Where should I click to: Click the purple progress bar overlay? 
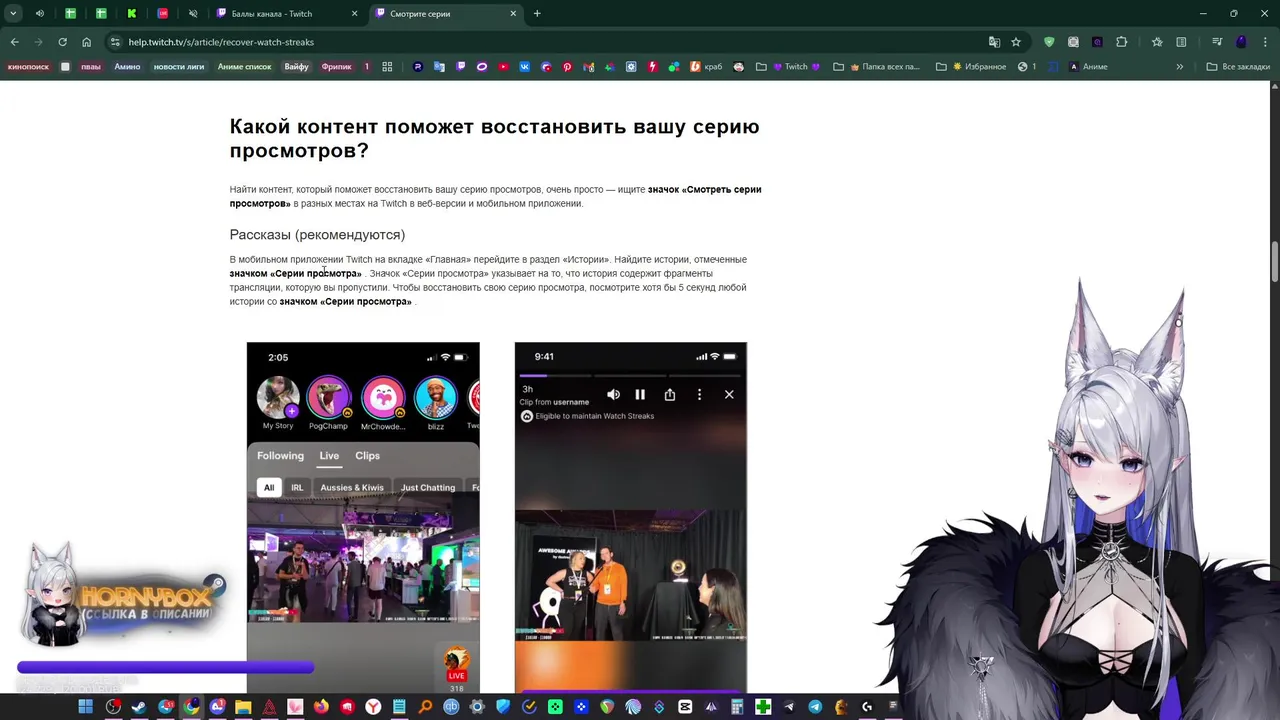click(x=165, y=667)
